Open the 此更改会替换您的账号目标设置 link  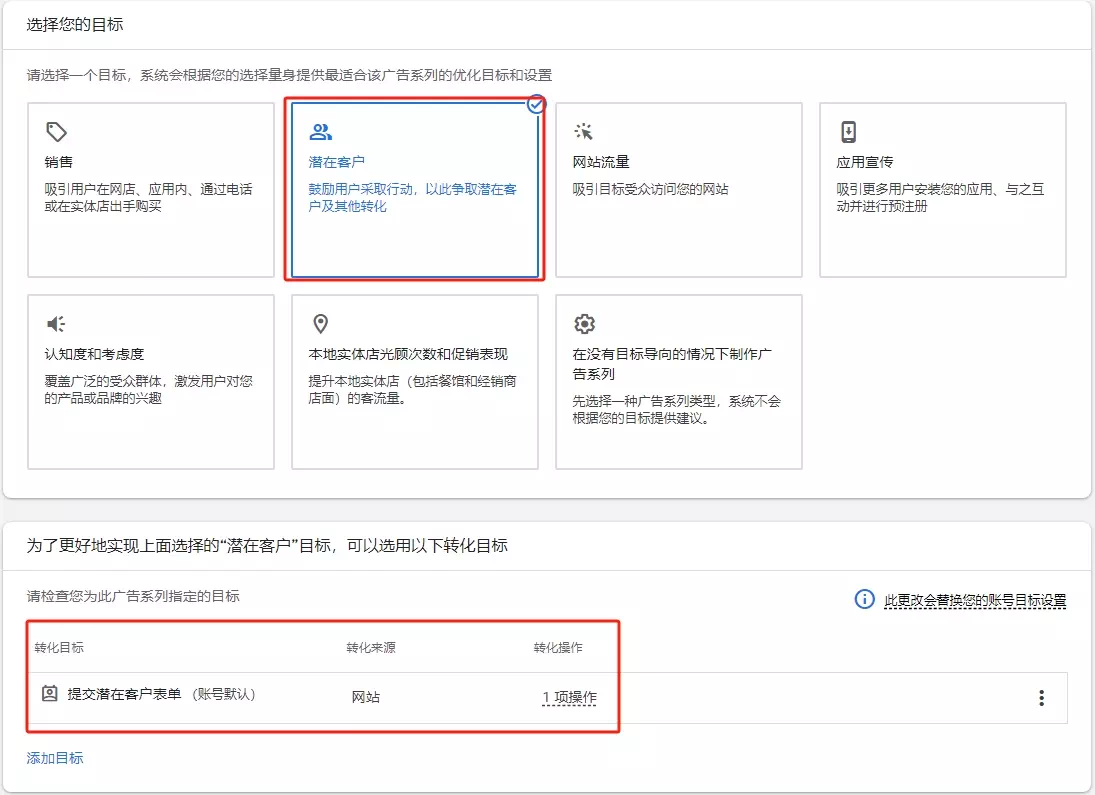click(x=975, y=600)
